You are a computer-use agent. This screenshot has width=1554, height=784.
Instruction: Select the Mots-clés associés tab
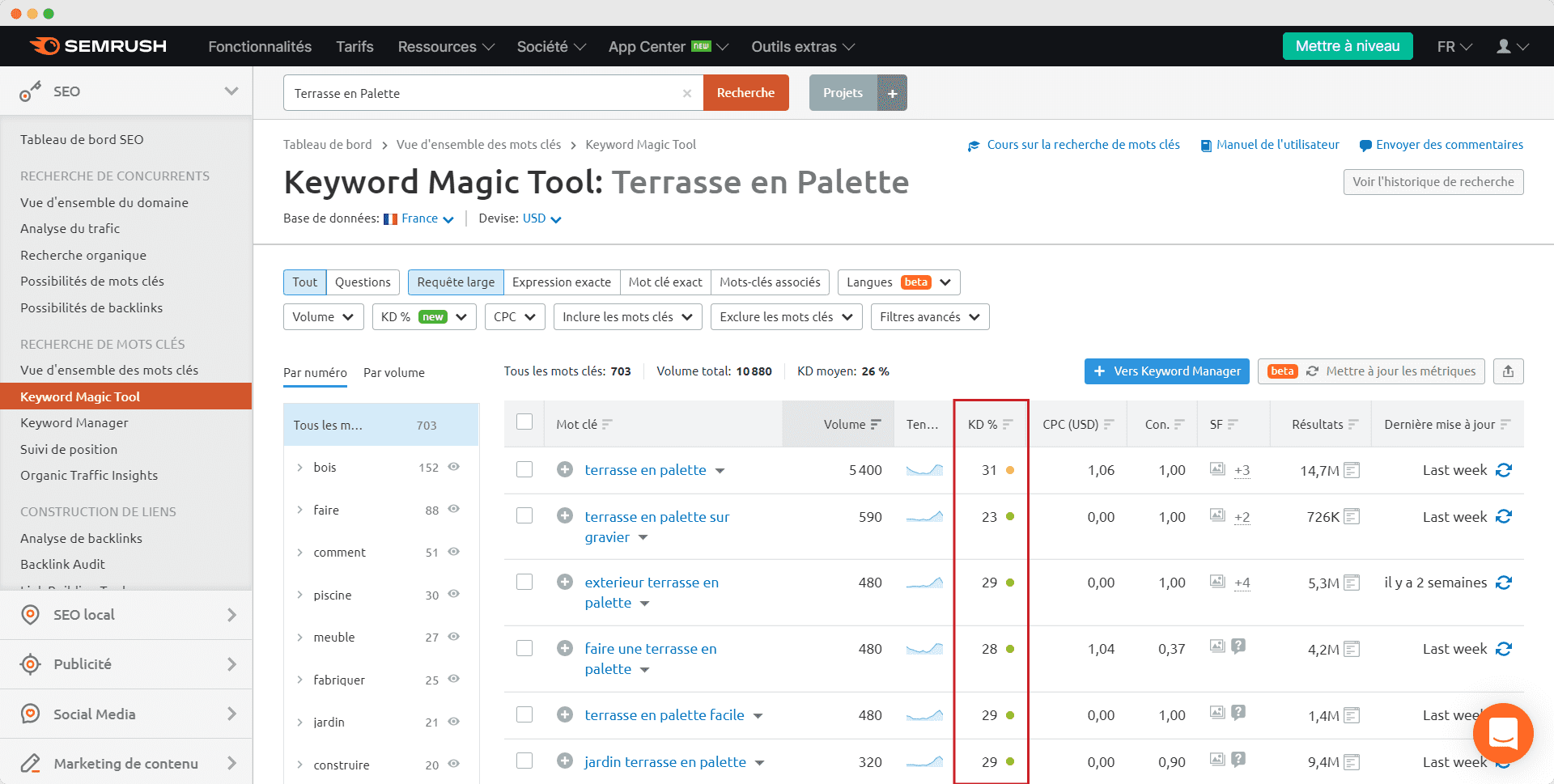click(770, 282)
